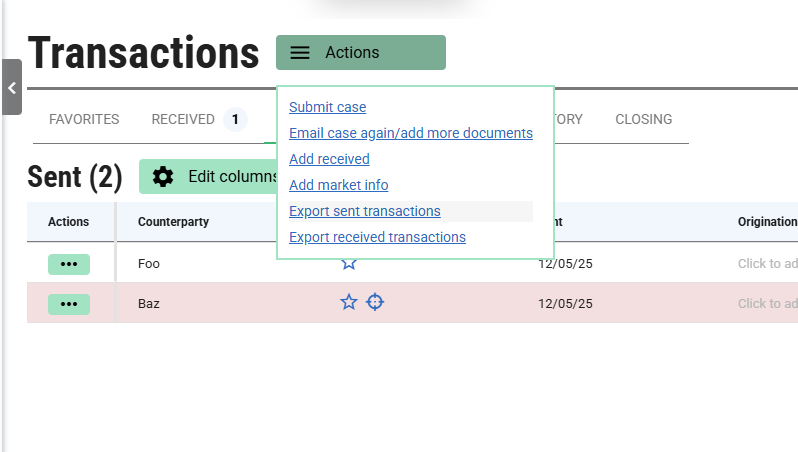Select Add received menu entry

tap(329, 159)
